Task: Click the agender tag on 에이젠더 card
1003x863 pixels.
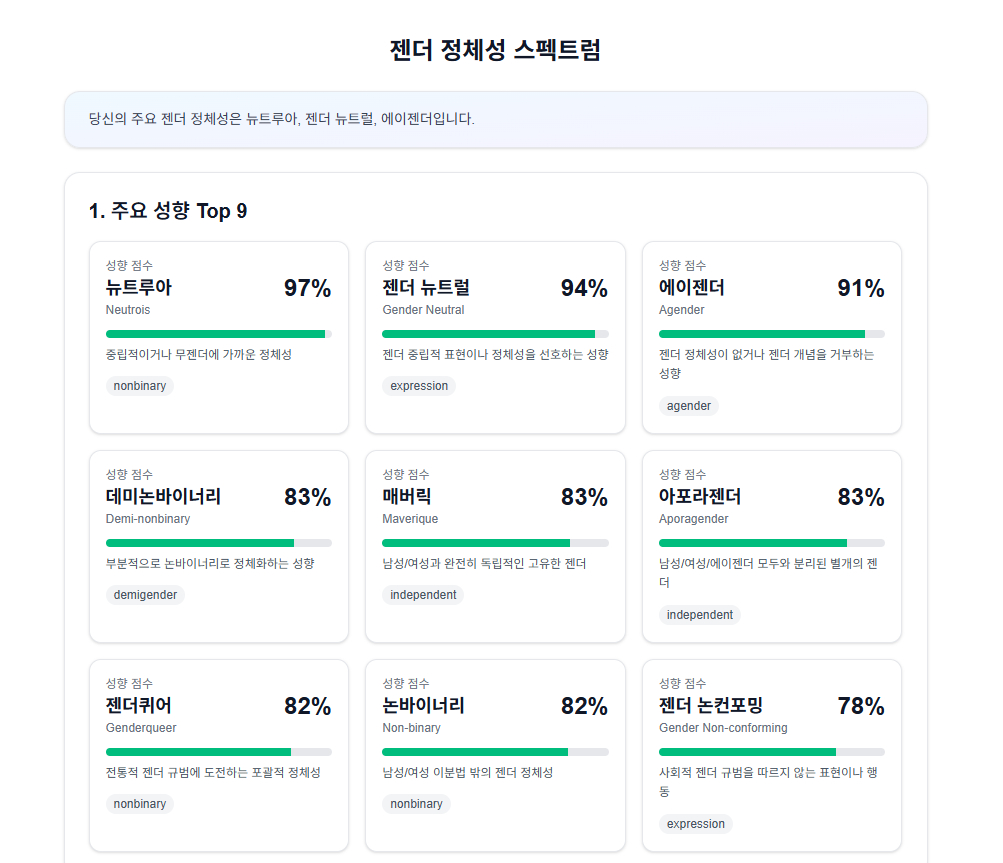Action: tap(689, 406)
